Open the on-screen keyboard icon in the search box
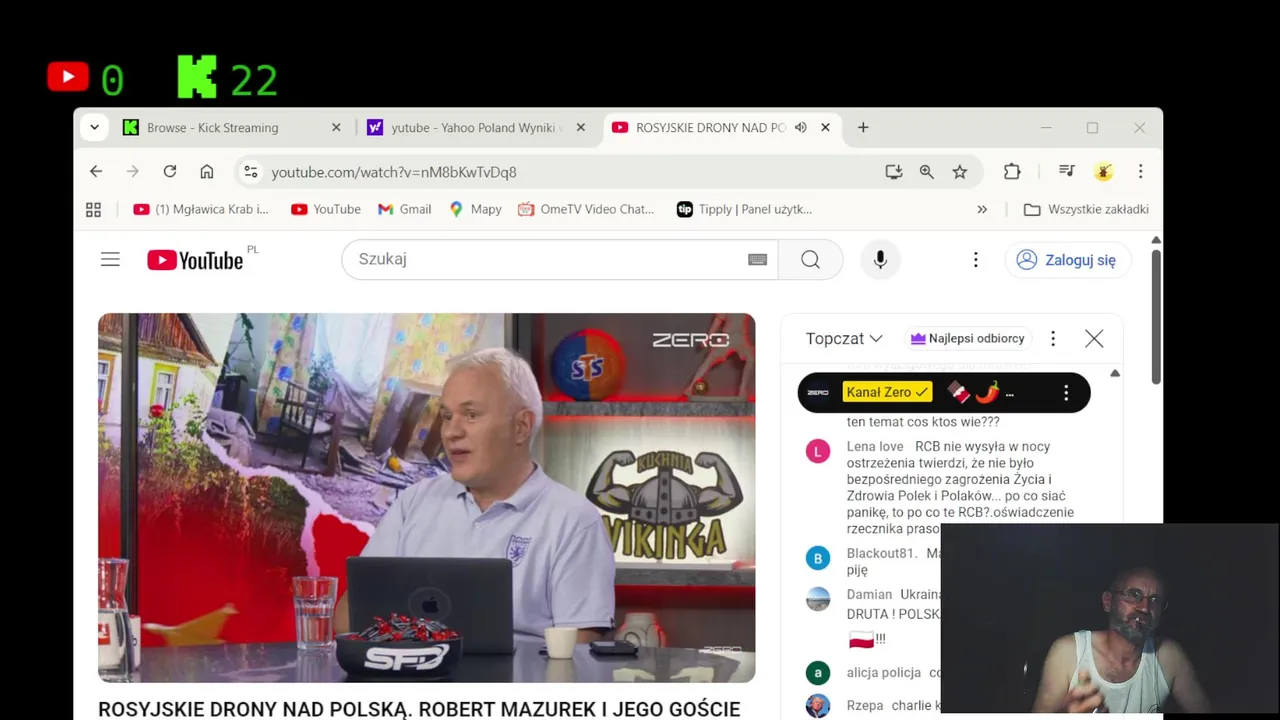The image size is (1280, 720). click(x=758, y=260)
